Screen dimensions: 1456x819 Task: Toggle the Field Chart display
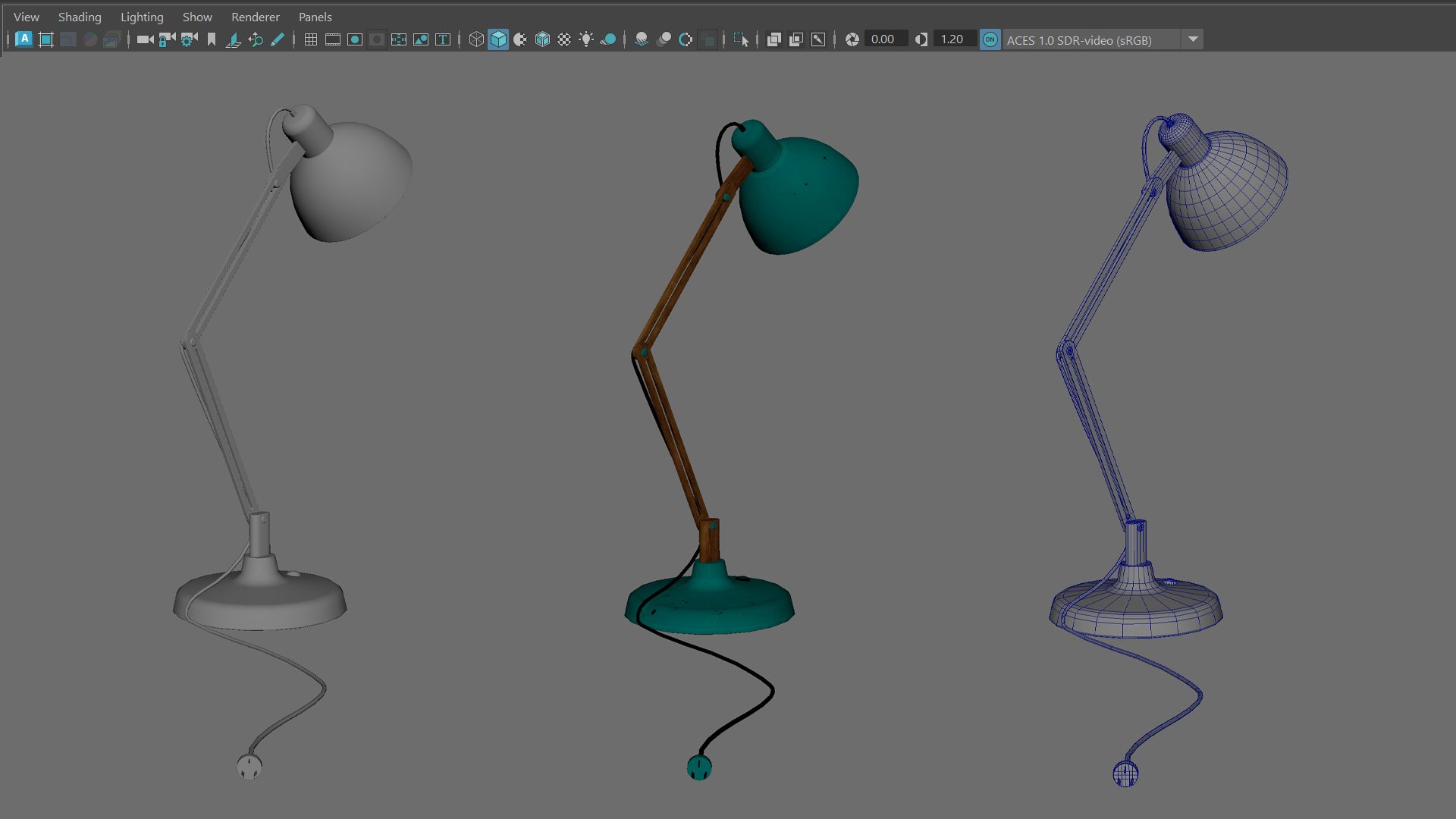[x=399, y=39]
